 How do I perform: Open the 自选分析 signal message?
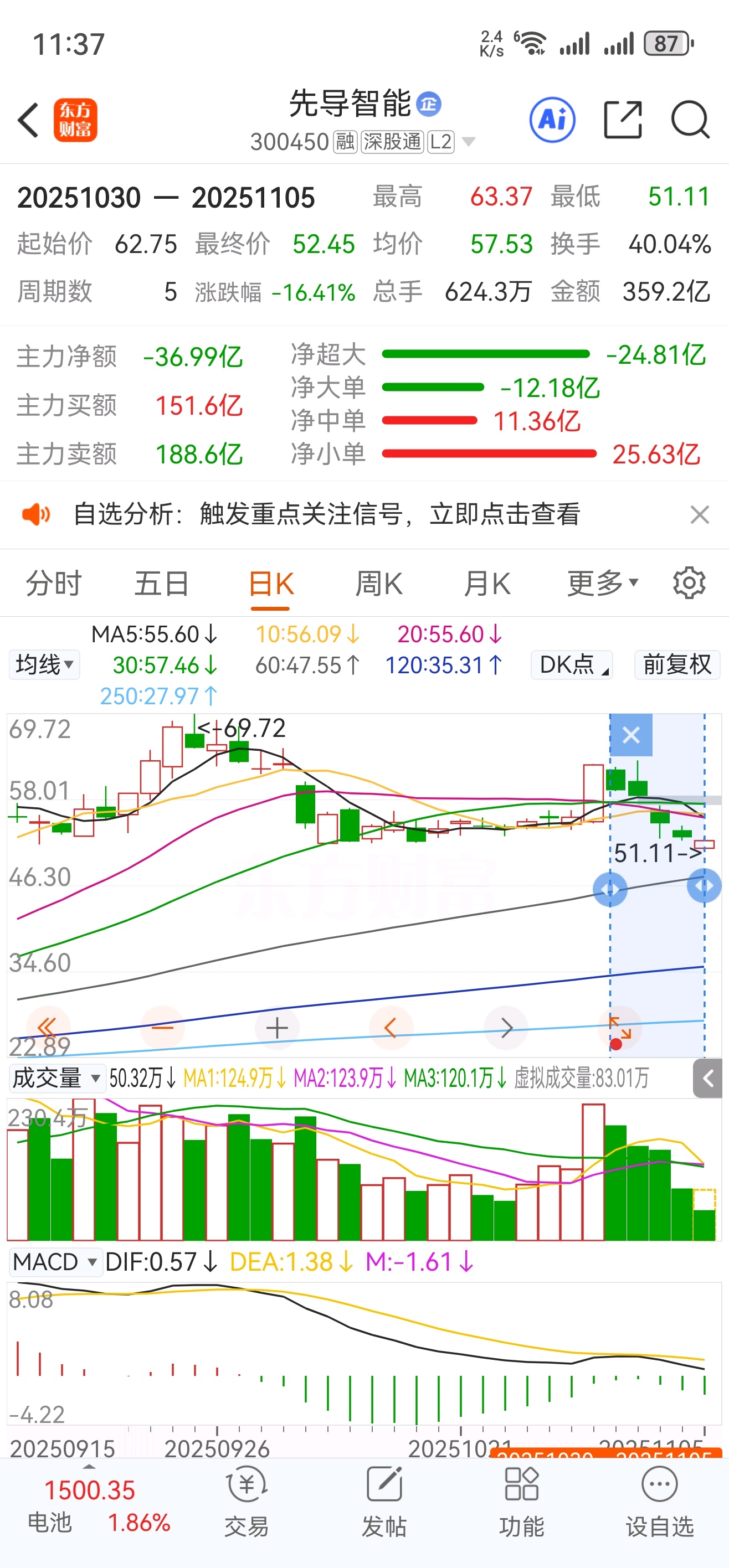pyautogui.click(x=326, y=514)
